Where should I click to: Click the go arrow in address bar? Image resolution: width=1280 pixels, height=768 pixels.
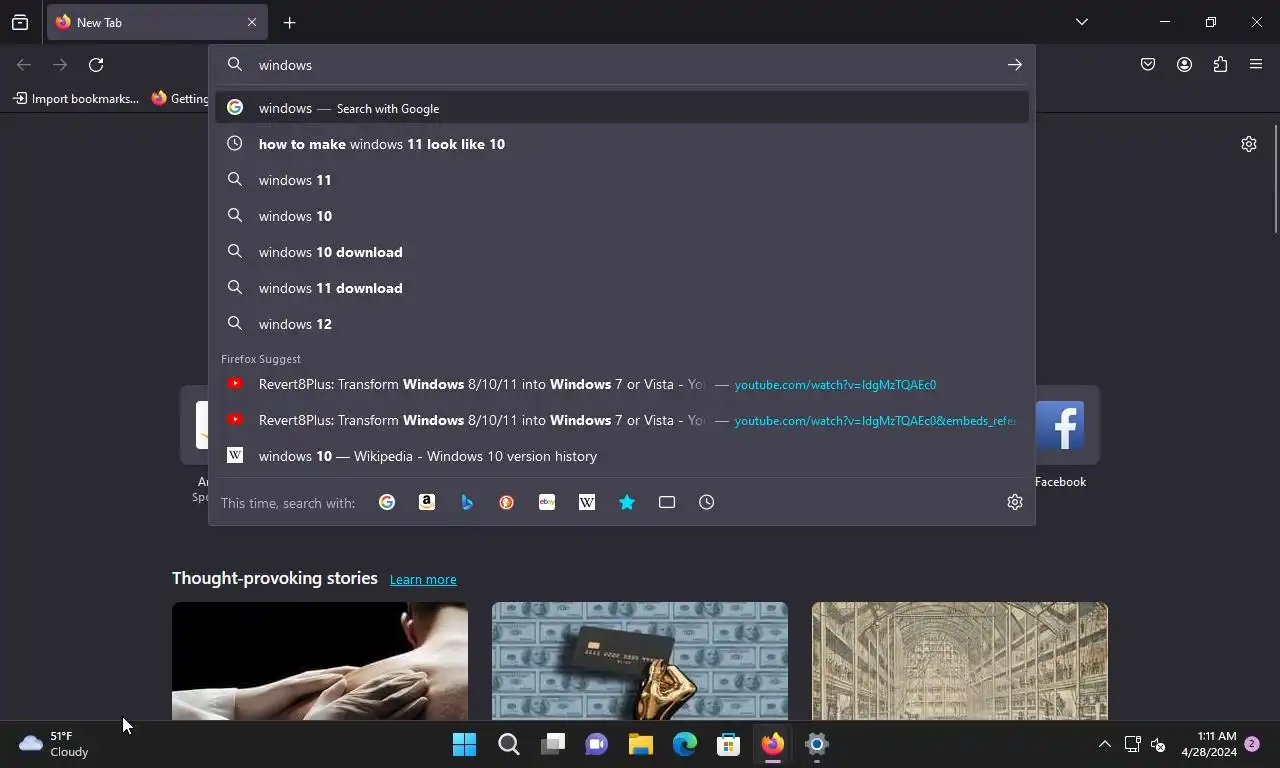[x=1015, y=65]
